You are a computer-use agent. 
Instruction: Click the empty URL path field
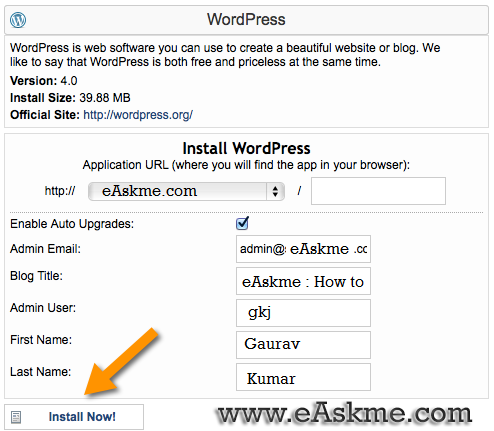point(378,191)
